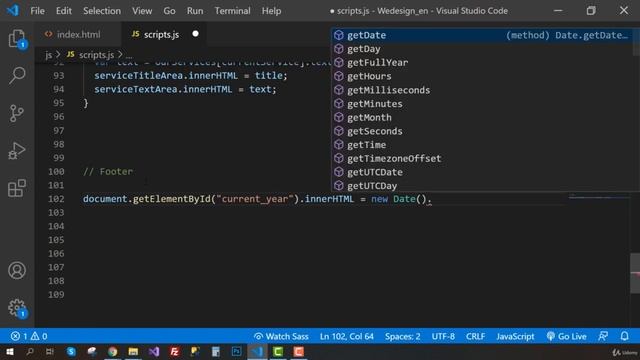Click serviceTitleArea.innerHTML on line 93
The height and width of the screenshot is (360, 640).
pyautogui.click(x=166, y=76)
